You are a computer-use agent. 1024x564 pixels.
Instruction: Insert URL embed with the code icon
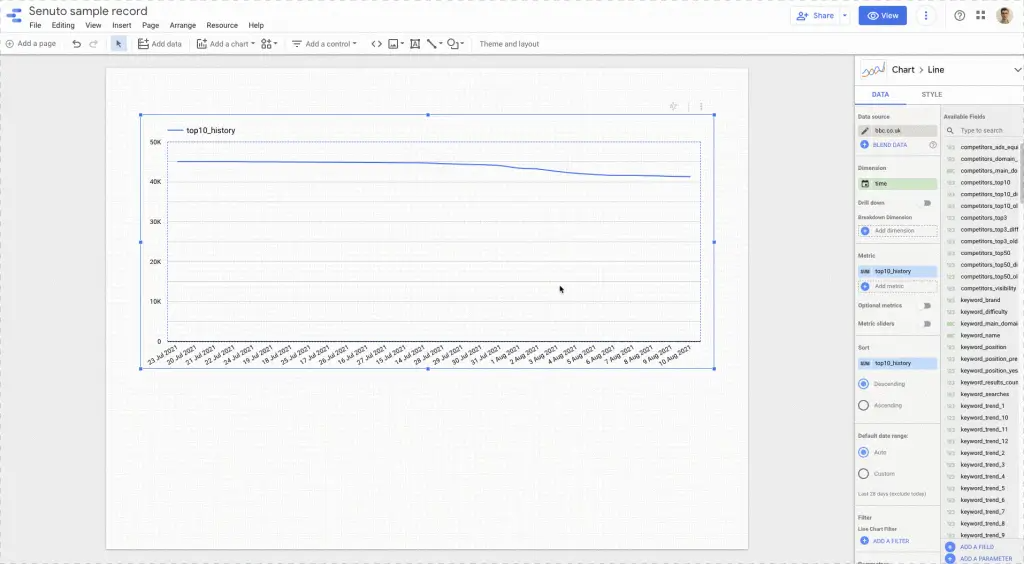click(376, 44)
